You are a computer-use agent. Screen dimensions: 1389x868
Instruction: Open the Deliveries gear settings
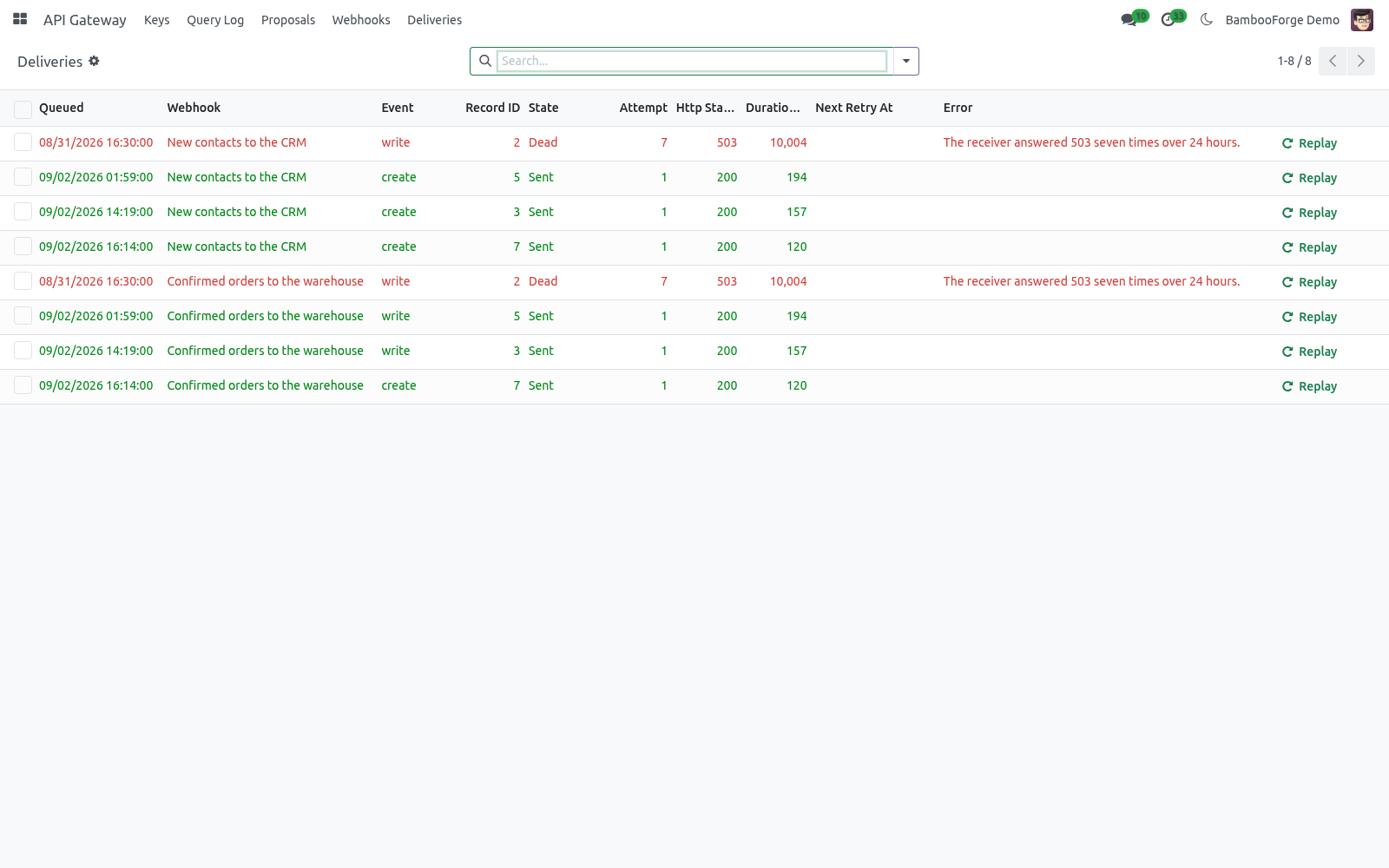pyautogui.click(x=94, y=61)
